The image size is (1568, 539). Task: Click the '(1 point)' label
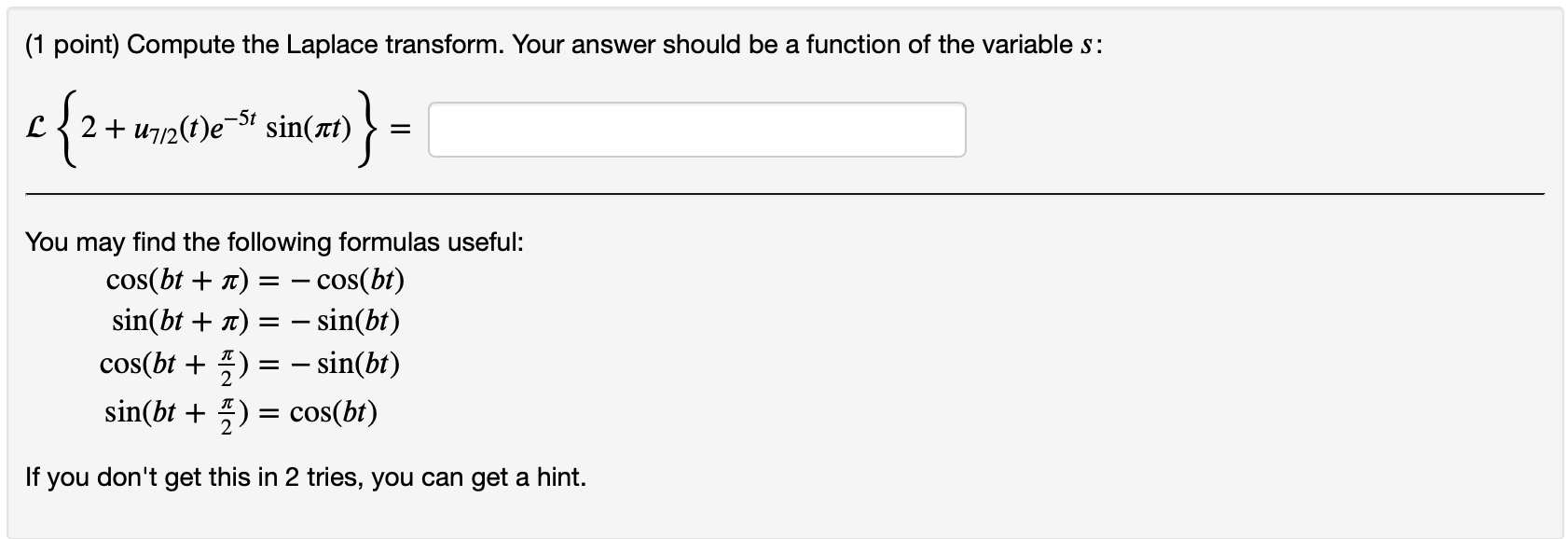click(71, 43)
